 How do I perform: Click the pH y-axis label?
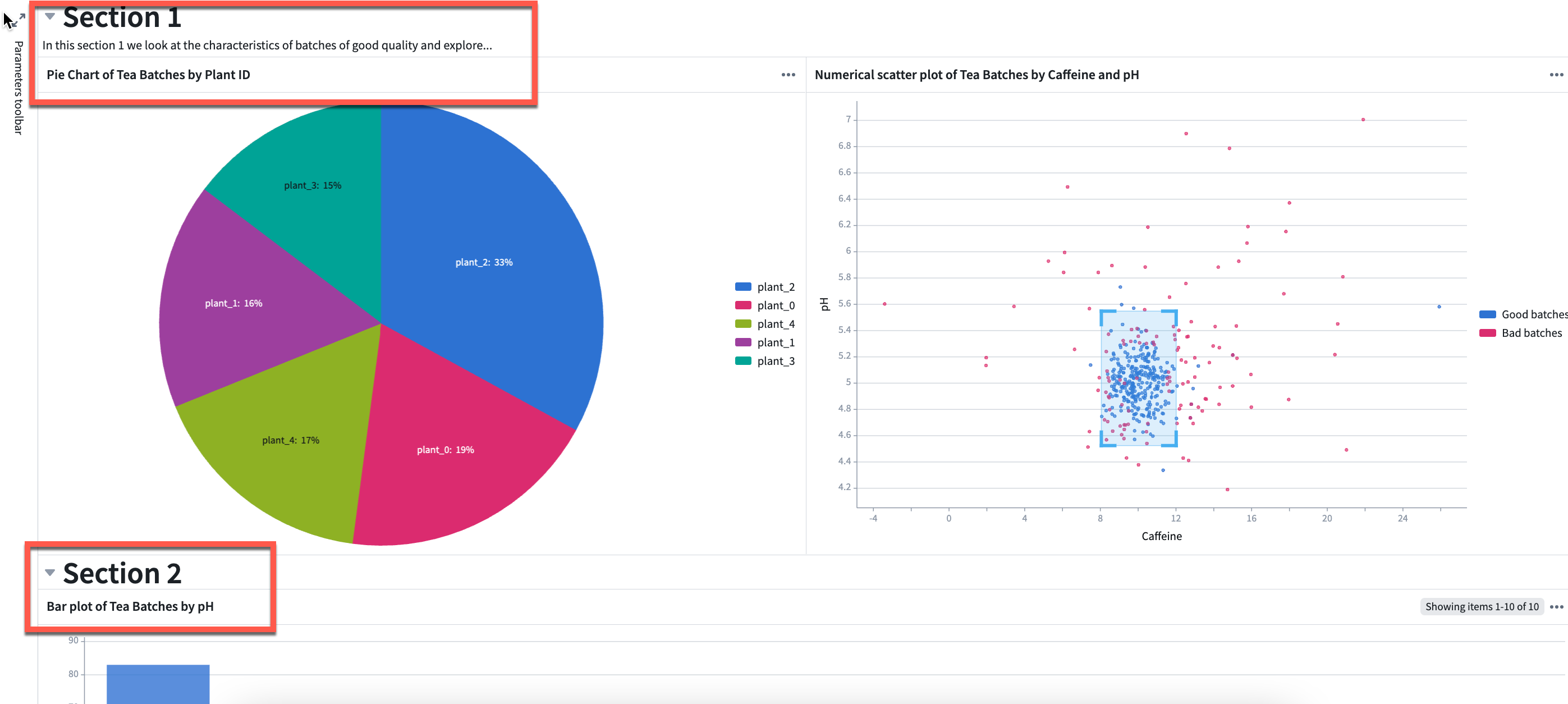click(825, 304)
